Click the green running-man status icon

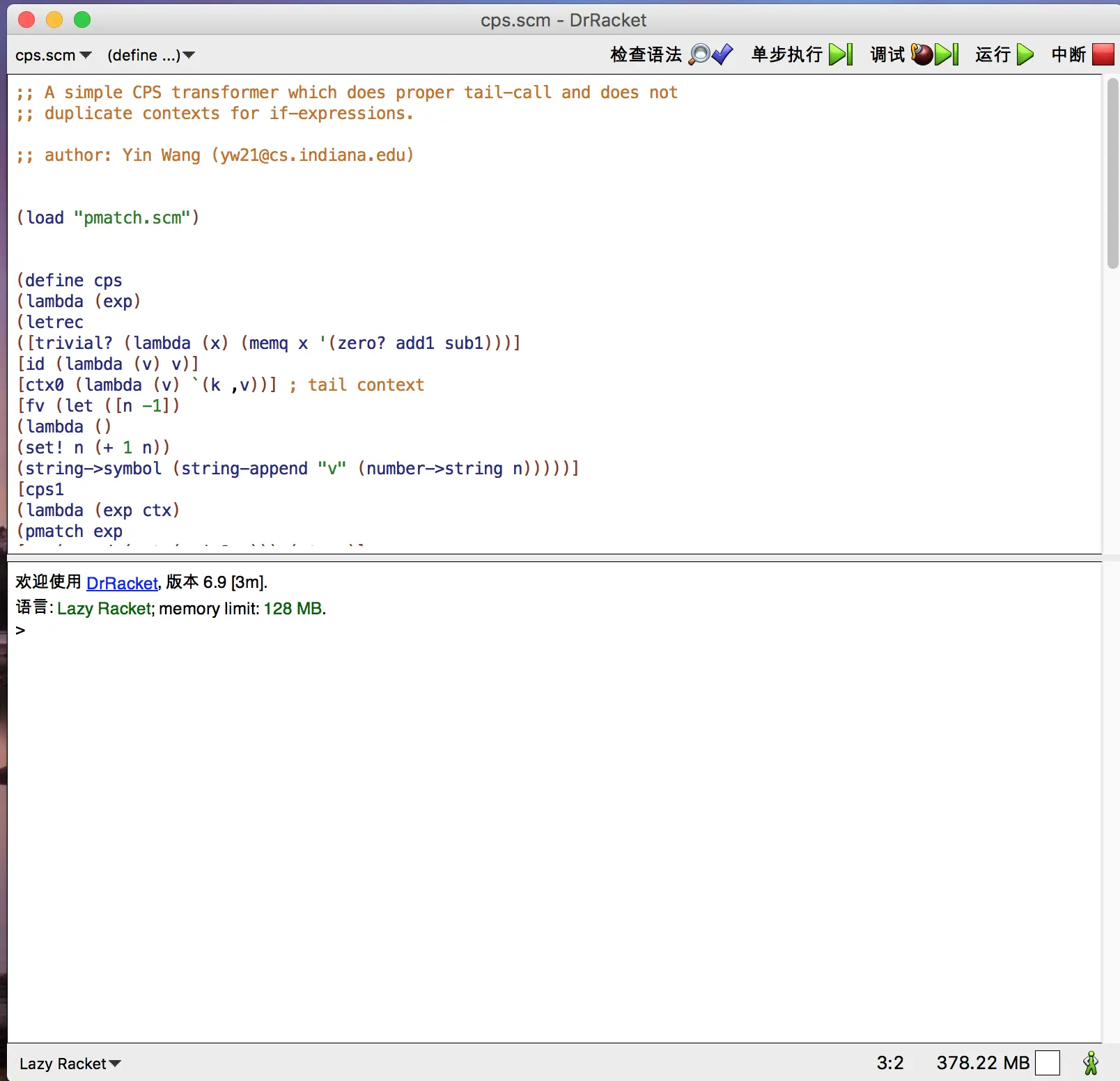click(x=1090, y=1063)
